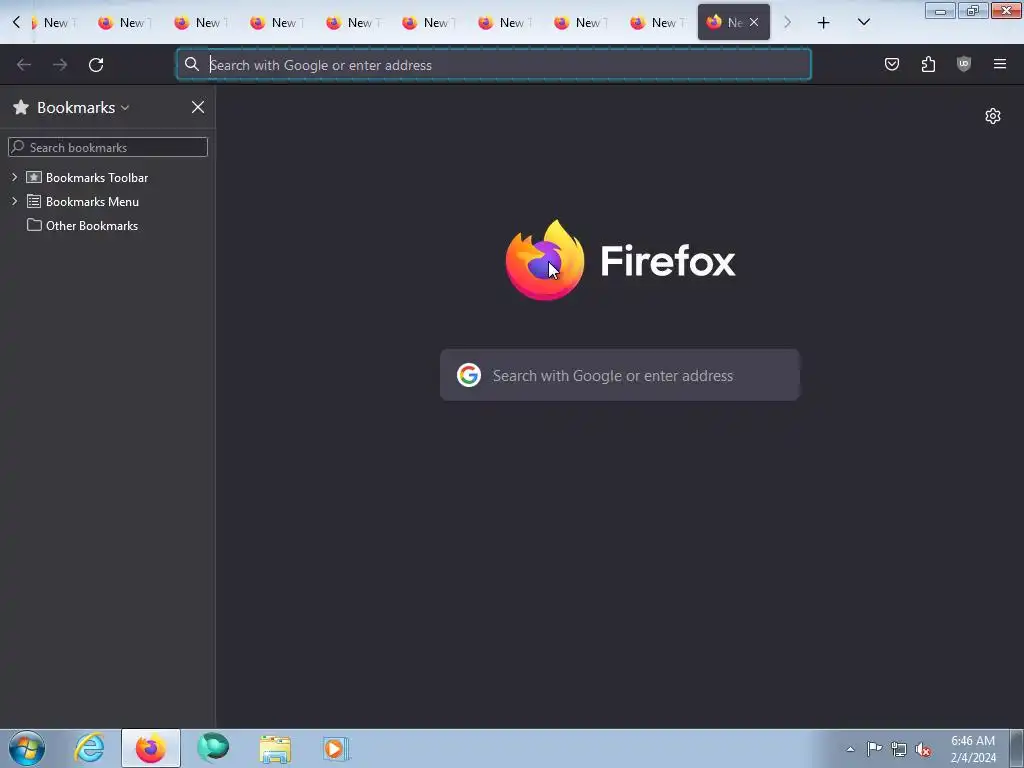
Task: Expand the Bookmarks Menu folder
Action: point(14,202)
